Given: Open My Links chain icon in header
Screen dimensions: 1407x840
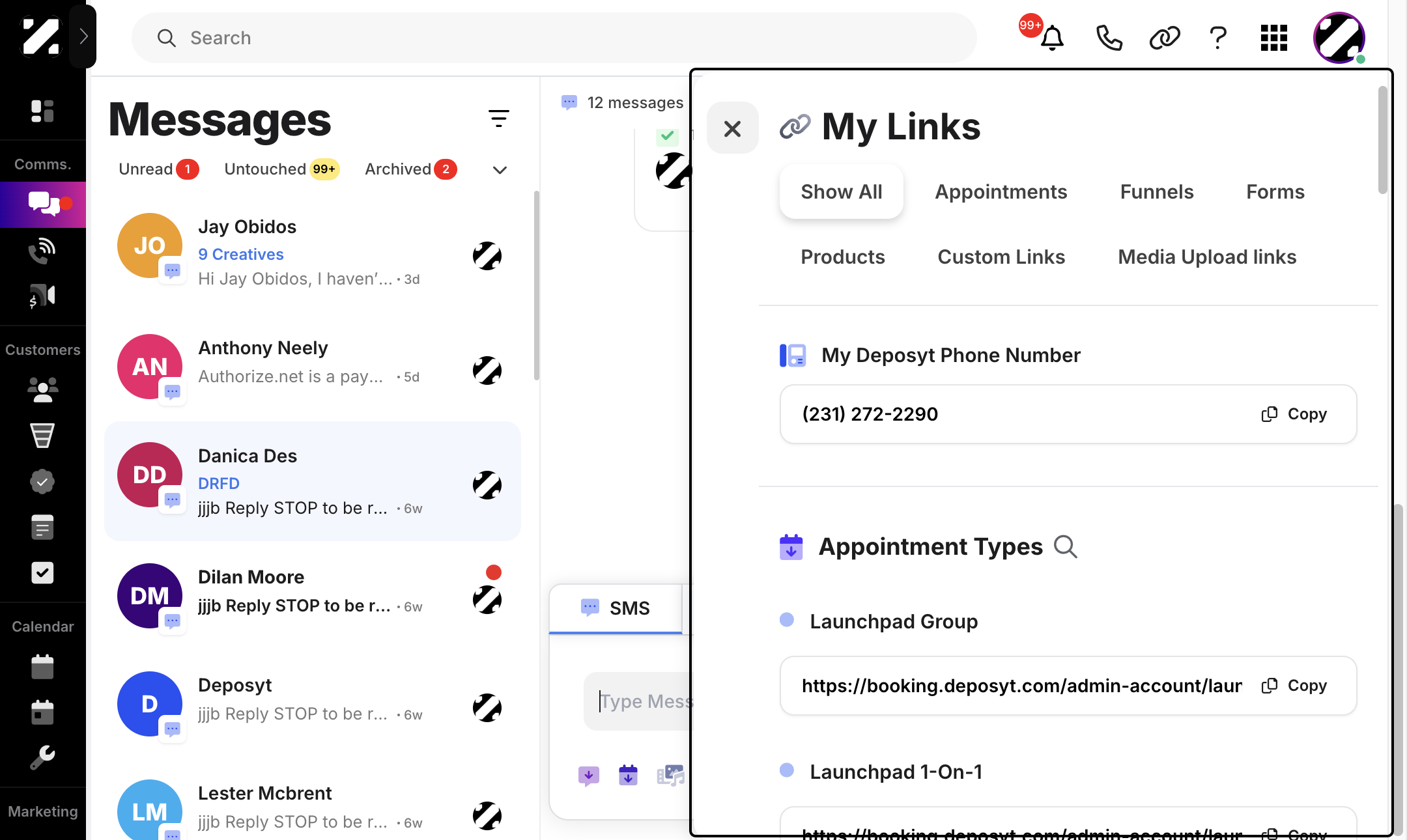Looking at the screenshot, I should [x=1165, y=38].
